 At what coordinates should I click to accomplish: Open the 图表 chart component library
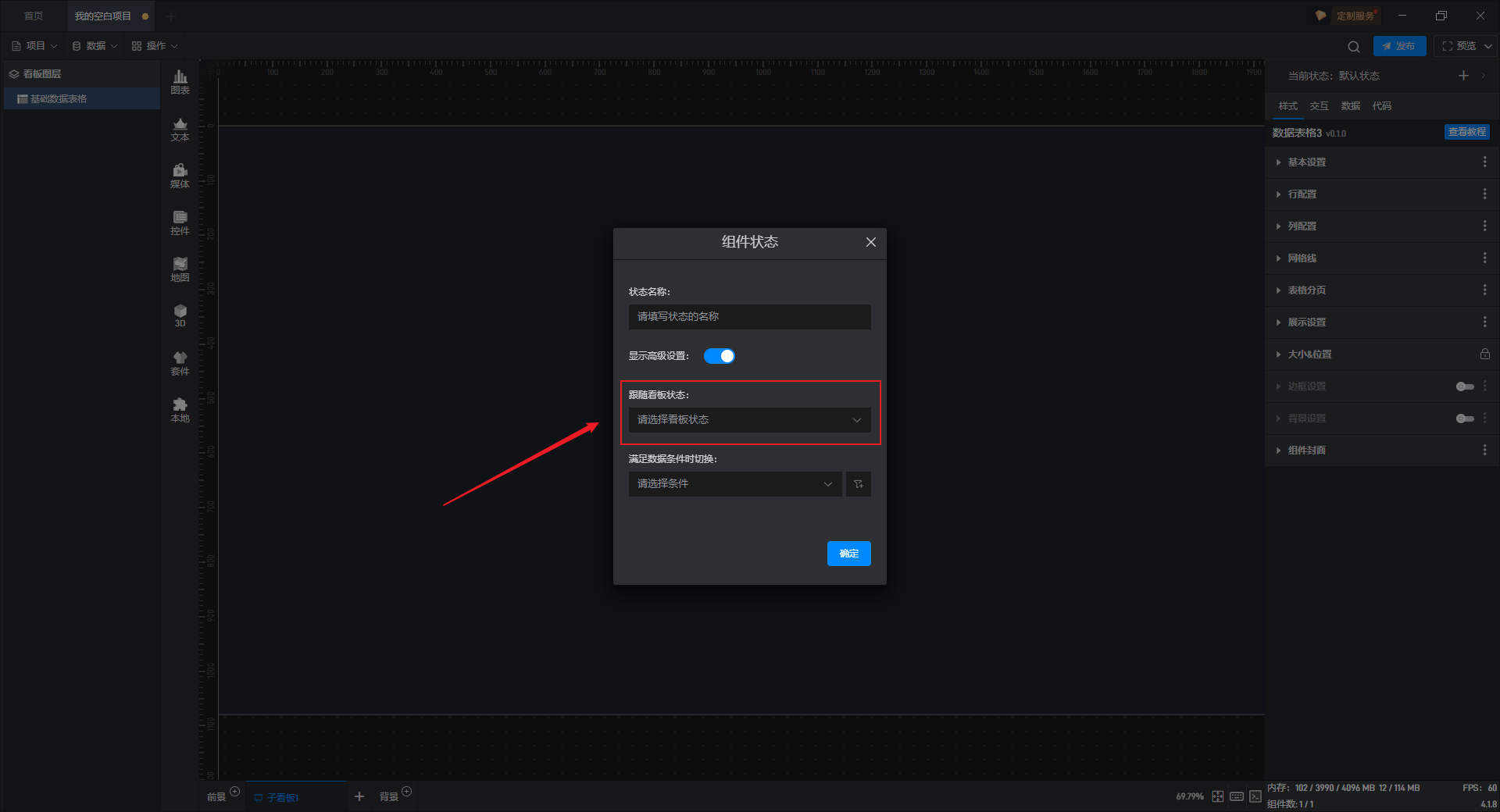click(x=180, y=82)
